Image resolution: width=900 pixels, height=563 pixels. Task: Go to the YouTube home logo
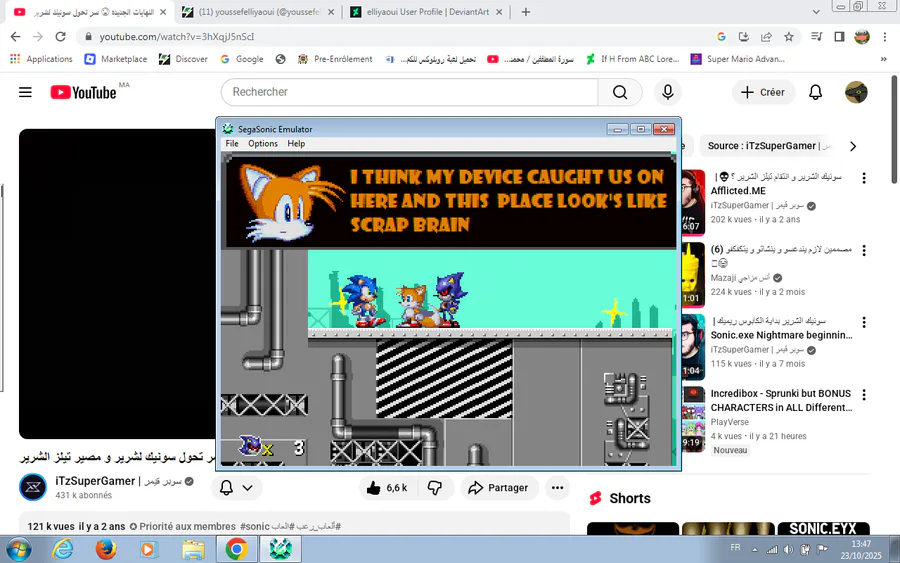(83, 92)
